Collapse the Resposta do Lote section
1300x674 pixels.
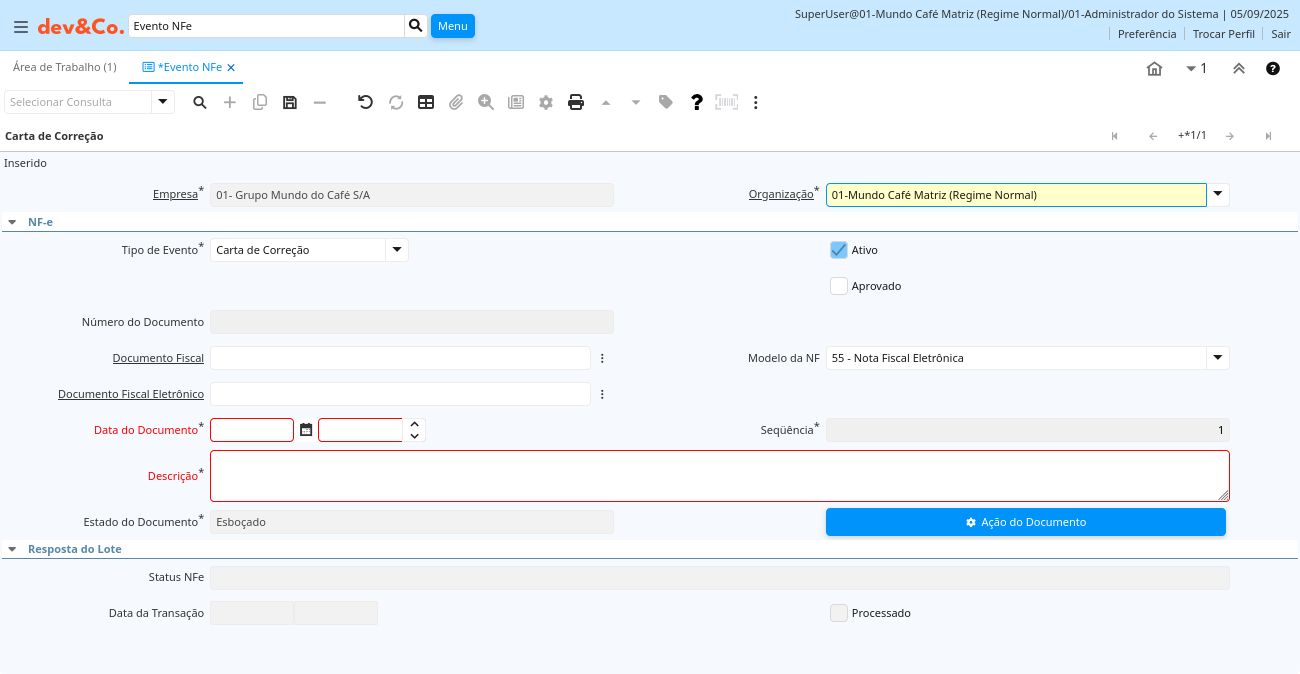pyautogui.click(x=12, y=549)
